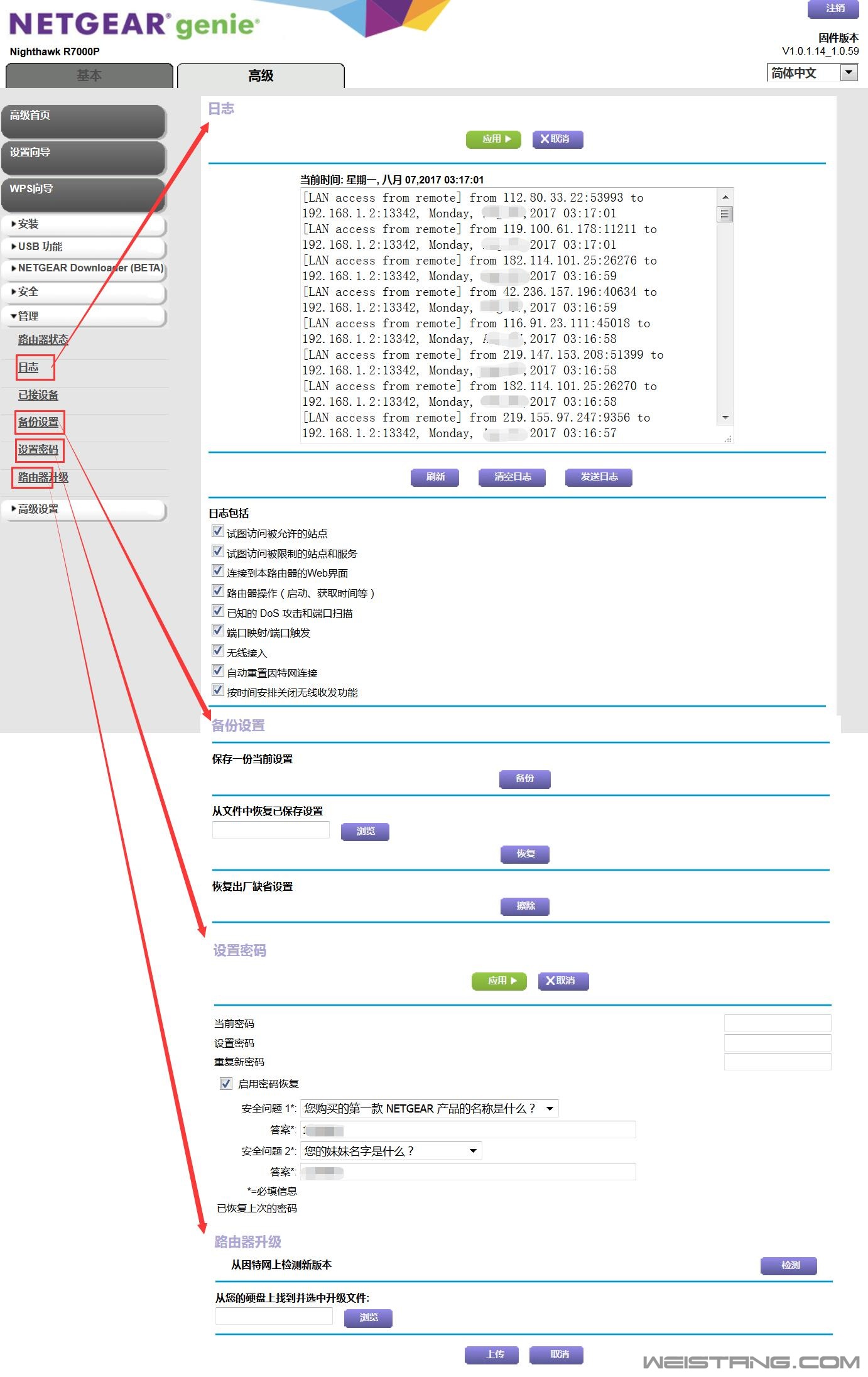868x1377 pixels.
Task: Click 取消 in the 设置密码 section
Action: [563, 981]
